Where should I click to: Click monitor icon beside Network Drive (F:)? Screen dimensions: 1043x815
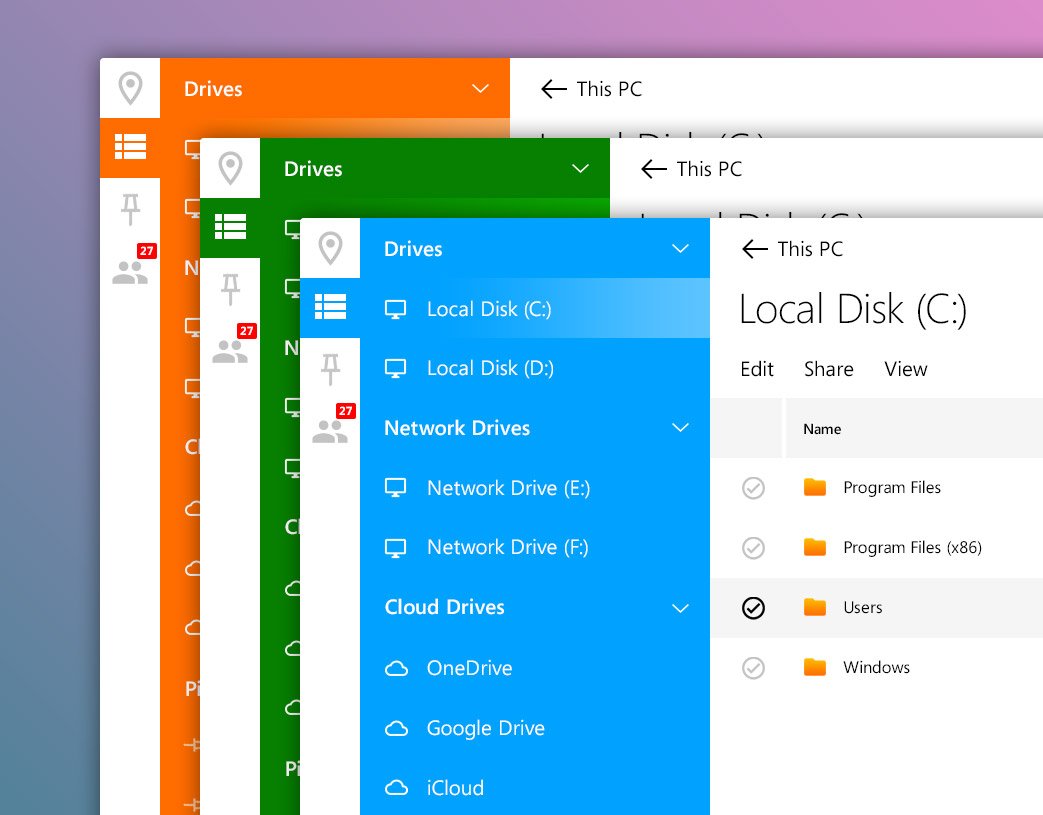(396, 548)
